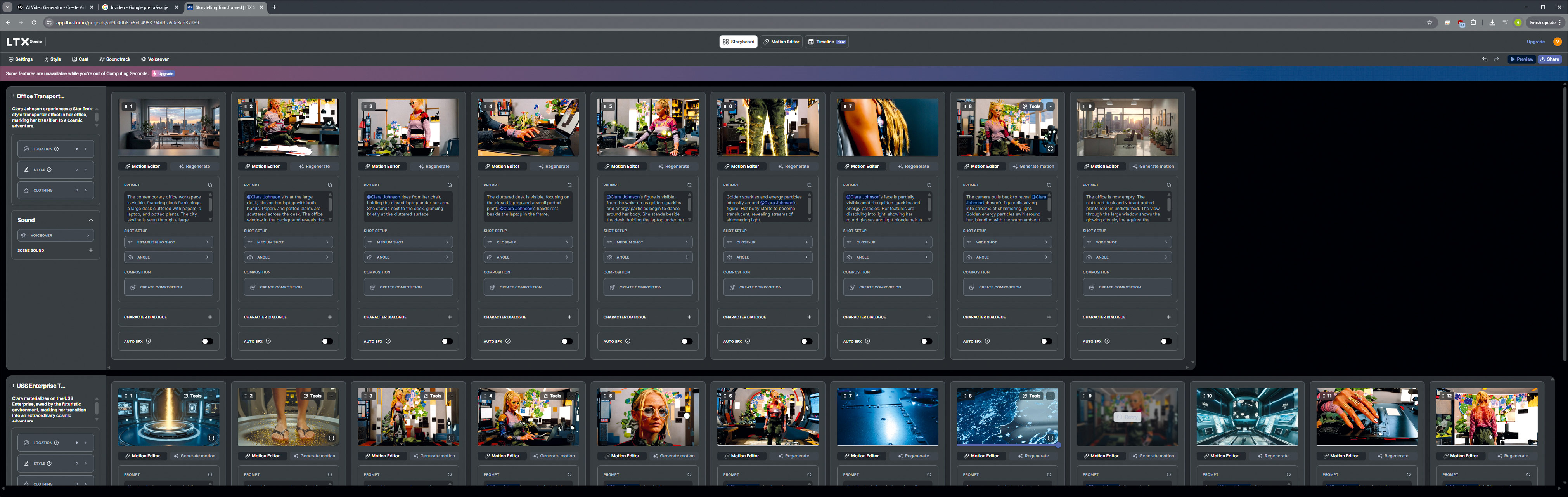Collapse the Sound section chevron
Image resolution: width=1568 pixels, height=497 pixels.
(91, 220)
